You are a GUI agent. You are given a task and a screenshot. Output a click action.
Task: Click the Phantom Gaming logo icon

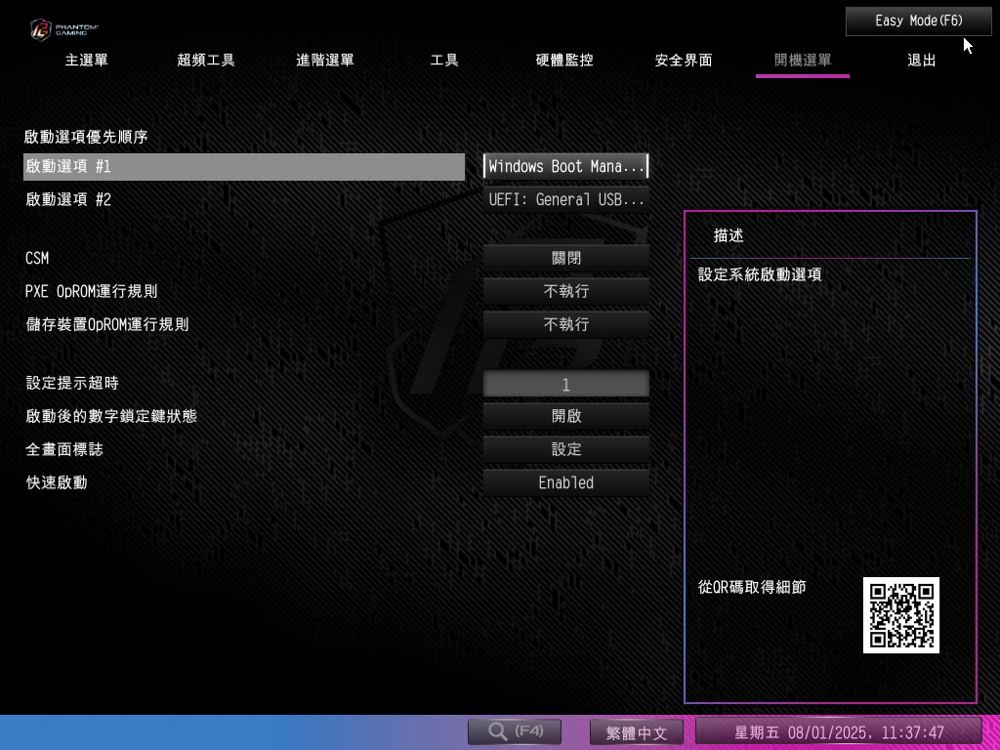point(40,29)
